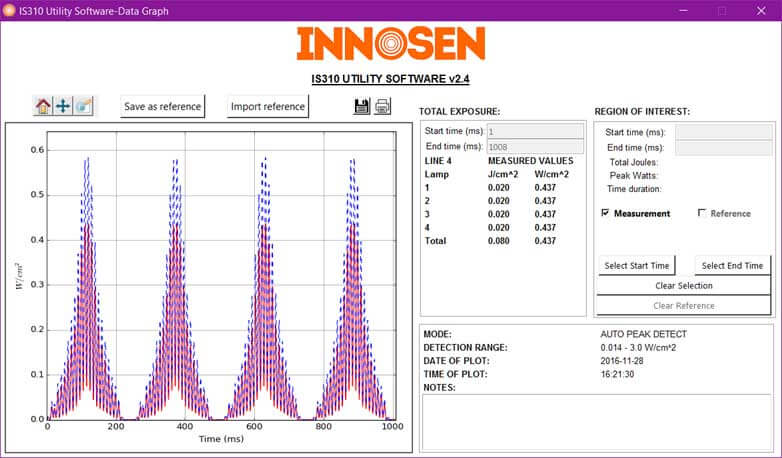Screen dimensions: 782x458
Task: Click Import reference button
Action: click(268, 106)
